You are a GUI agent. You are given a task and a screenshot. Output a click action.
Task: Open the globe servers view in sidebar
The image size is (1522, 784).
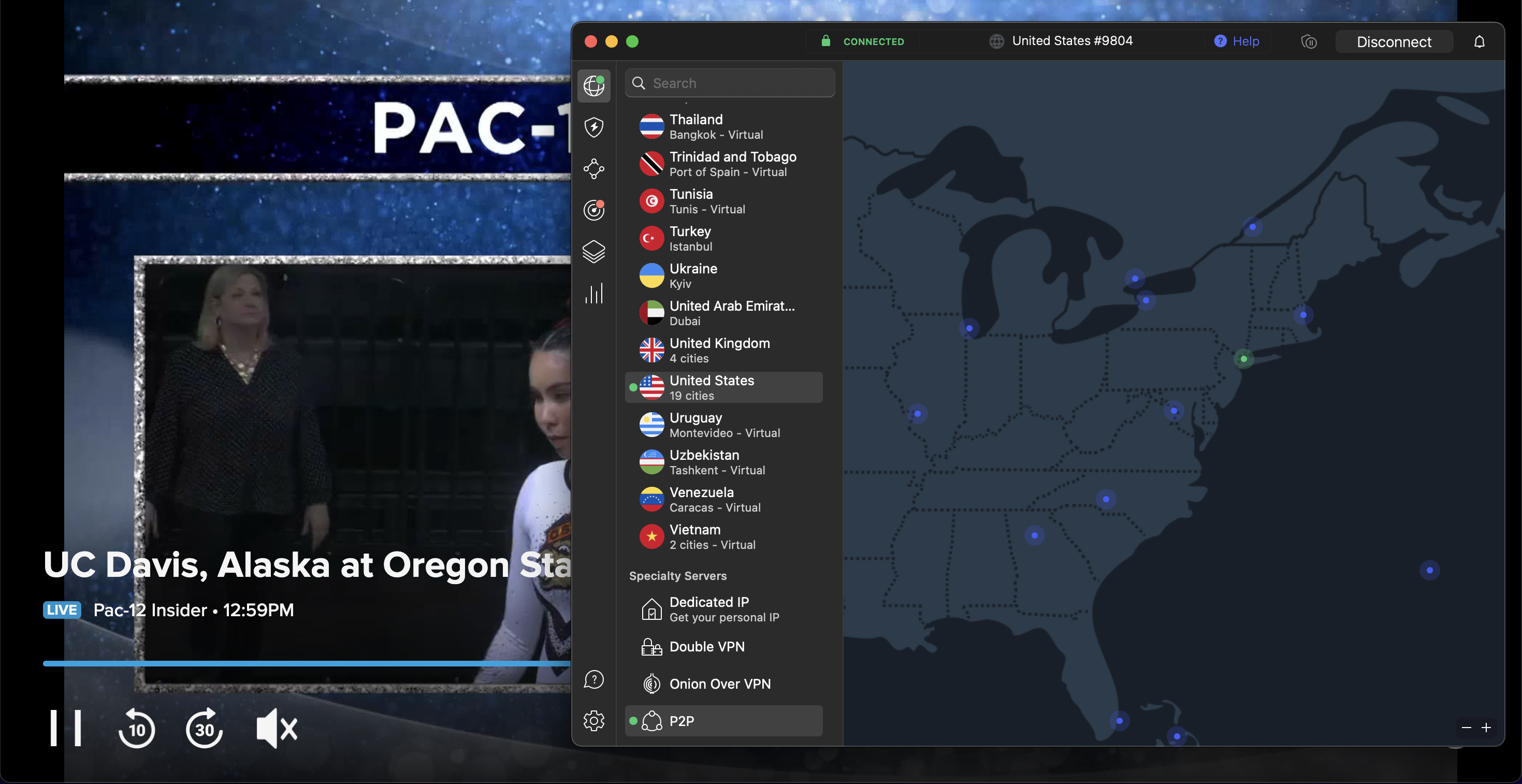pos(594,85)
